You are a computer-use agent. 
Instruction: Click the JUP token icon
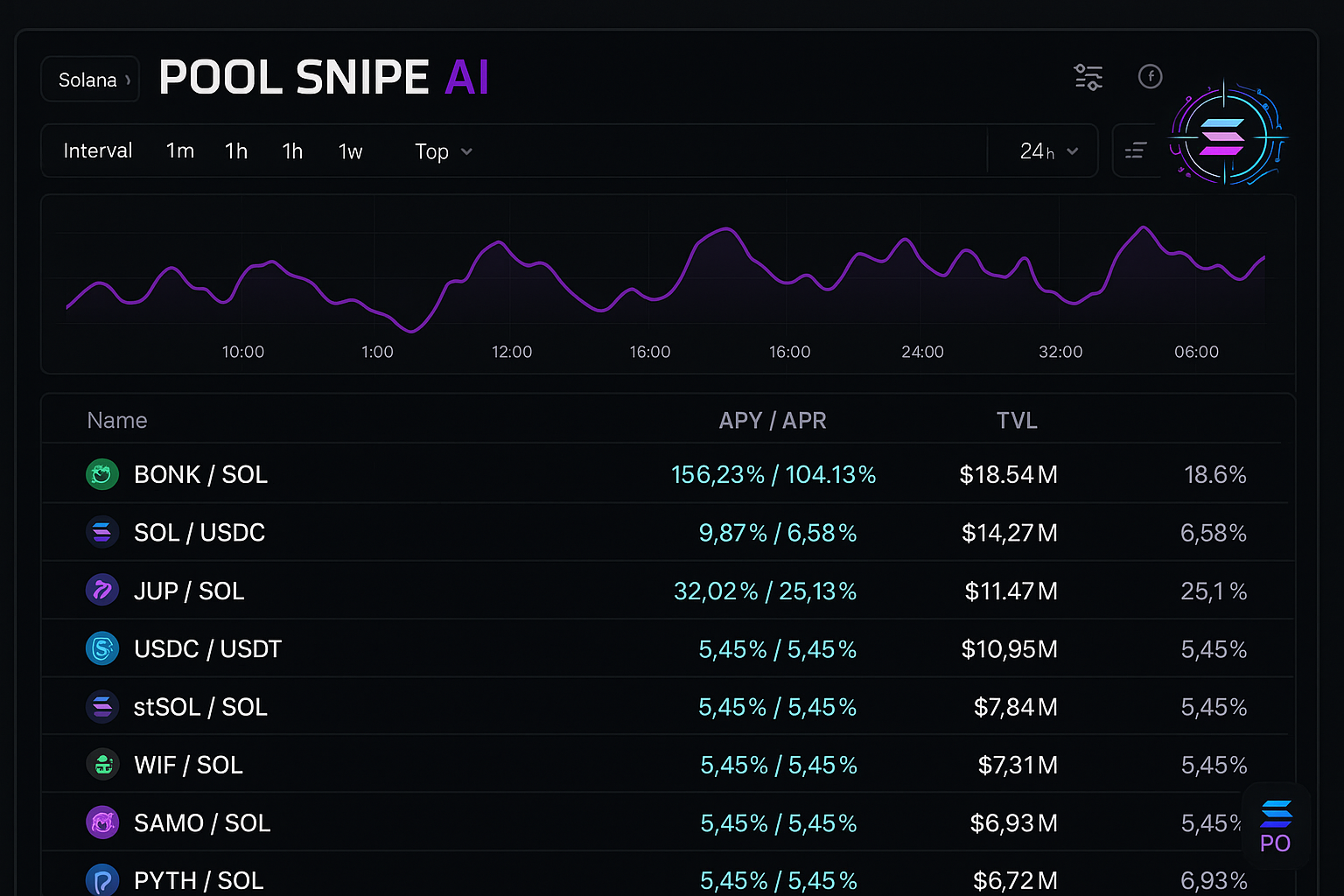[102, 591]
